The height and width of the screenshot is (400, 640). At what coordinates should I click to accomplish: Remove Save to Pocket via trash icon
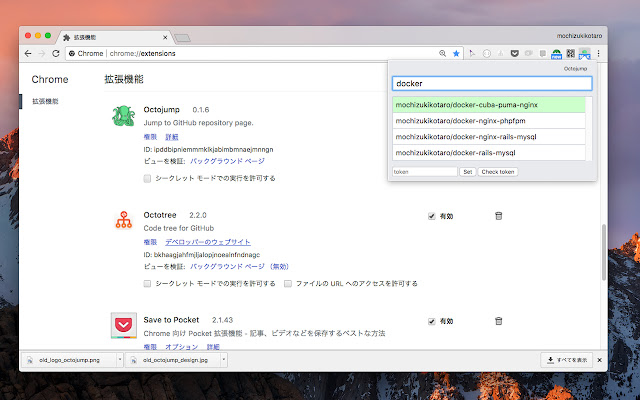pyautogui.click(x=498, y=321)
